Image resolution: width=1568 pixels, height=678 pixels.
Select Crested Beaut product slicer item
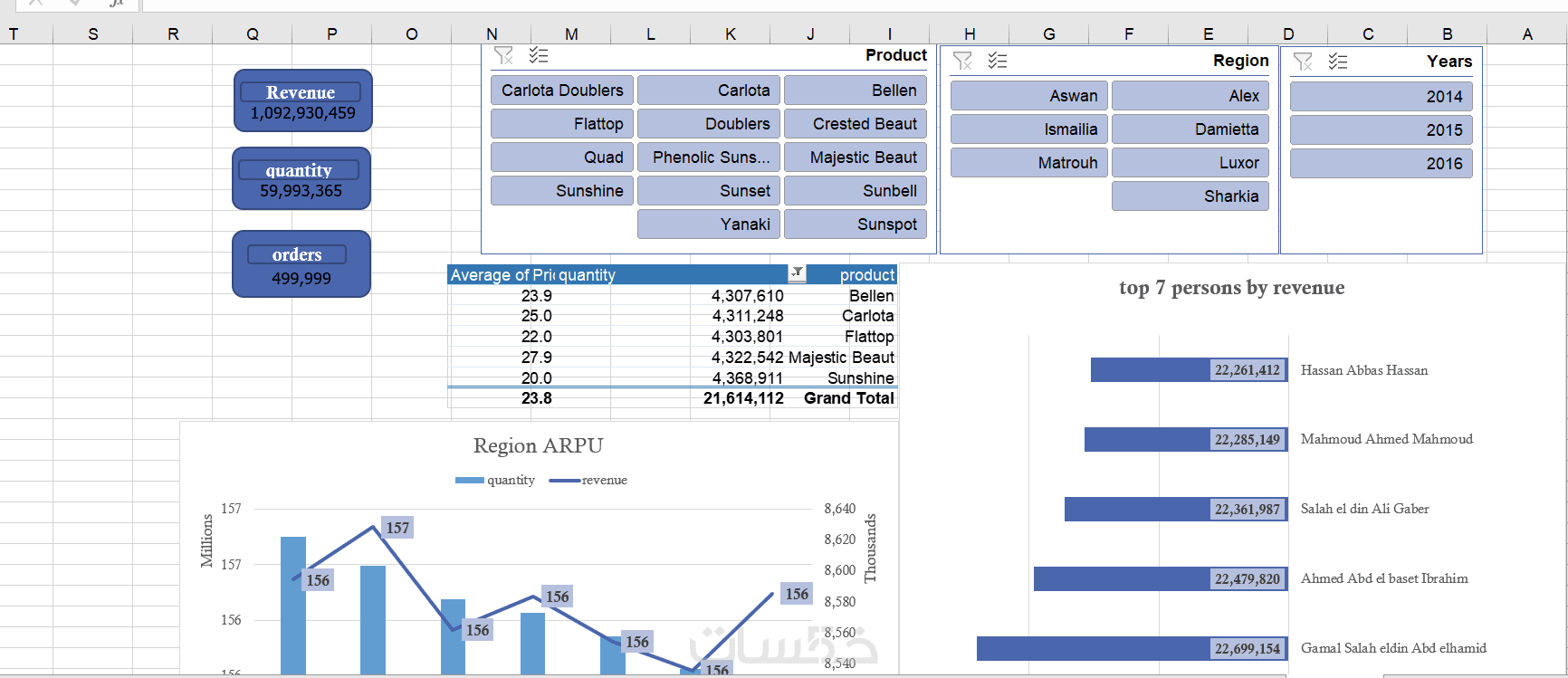[x=856, y=124]
